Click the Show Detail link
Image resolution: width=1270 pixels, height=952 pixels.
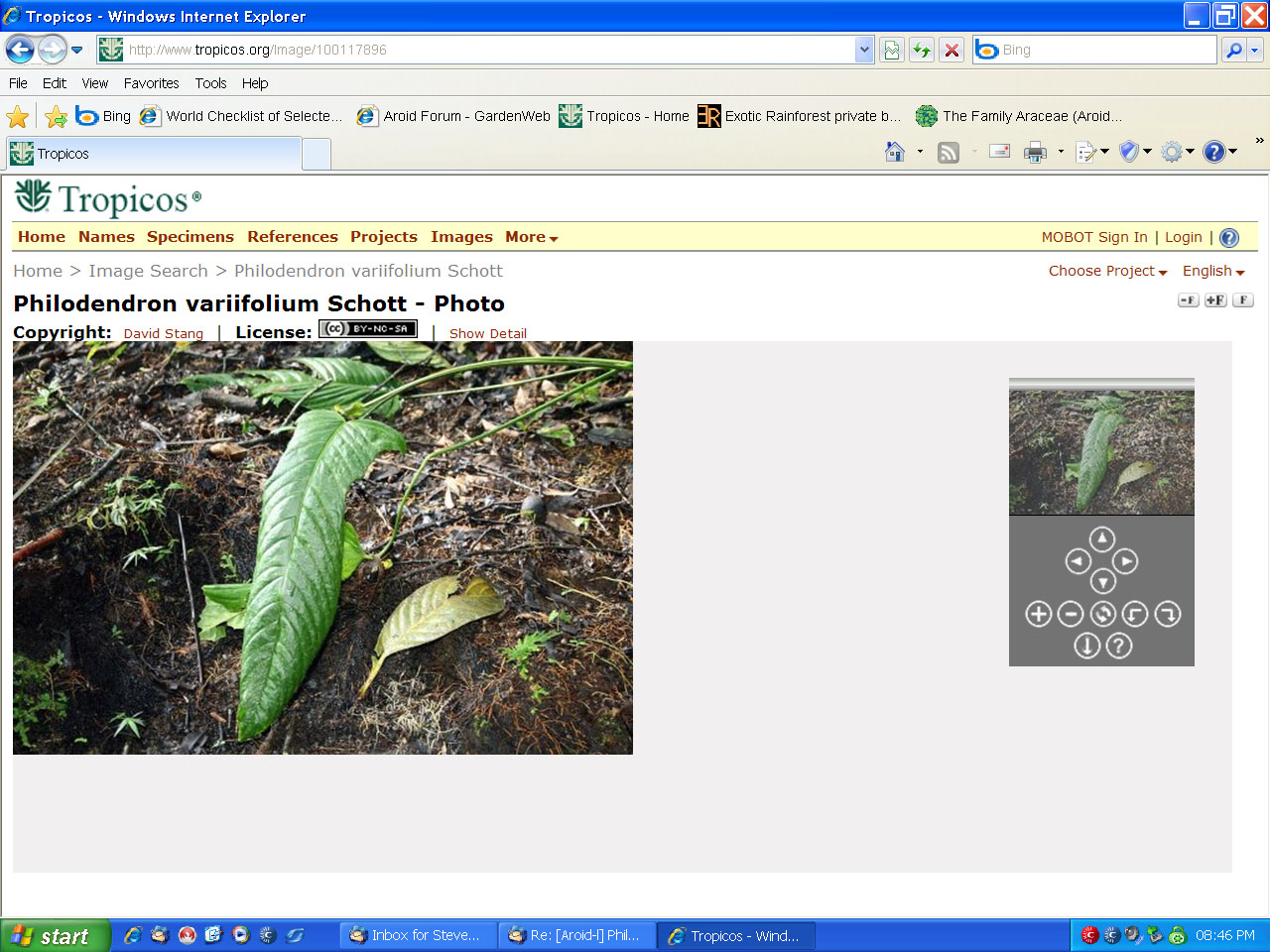point(487,333)
